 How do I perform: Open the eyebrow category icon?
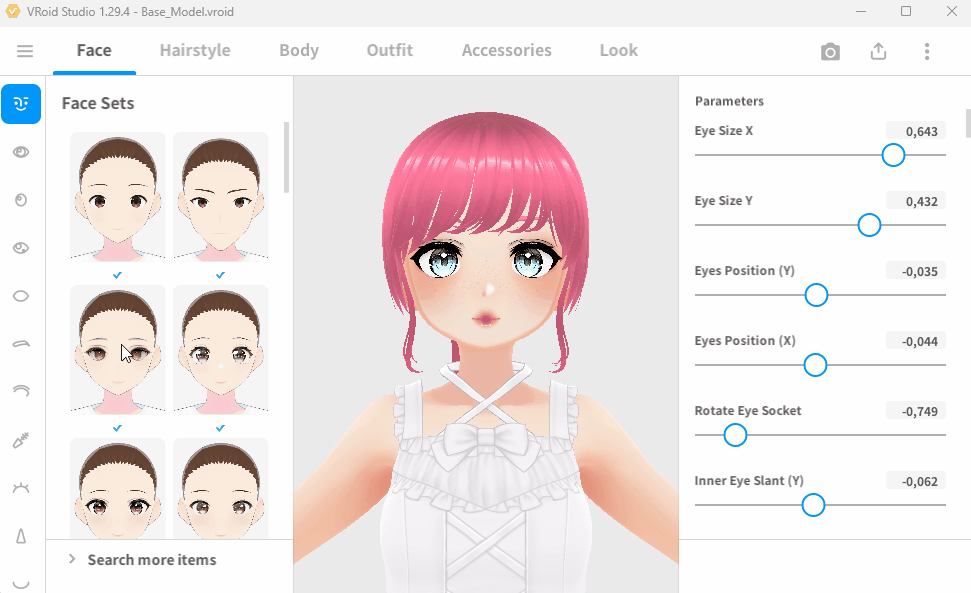pyautogui.click(x=21, y=343)
